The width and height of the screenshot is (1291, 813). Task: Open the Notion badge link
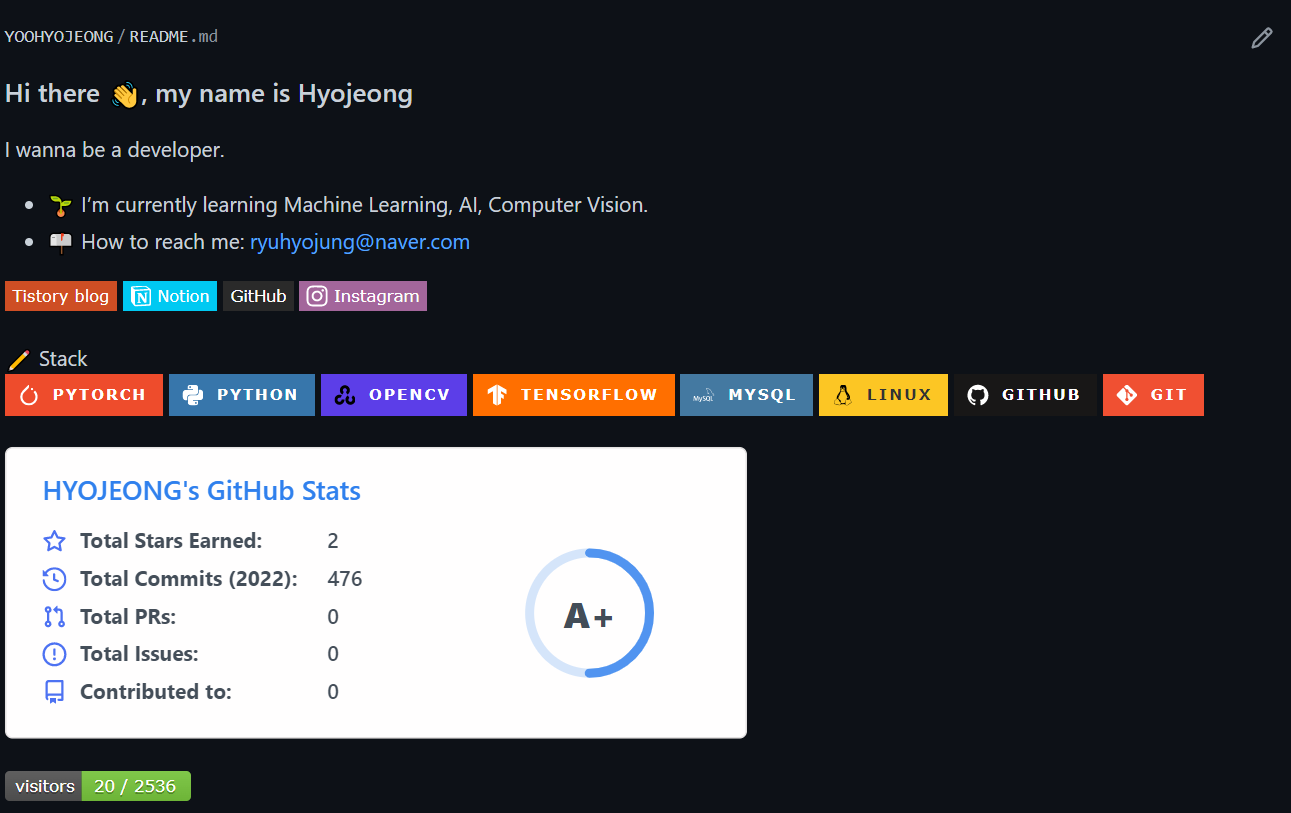point(170,296)
